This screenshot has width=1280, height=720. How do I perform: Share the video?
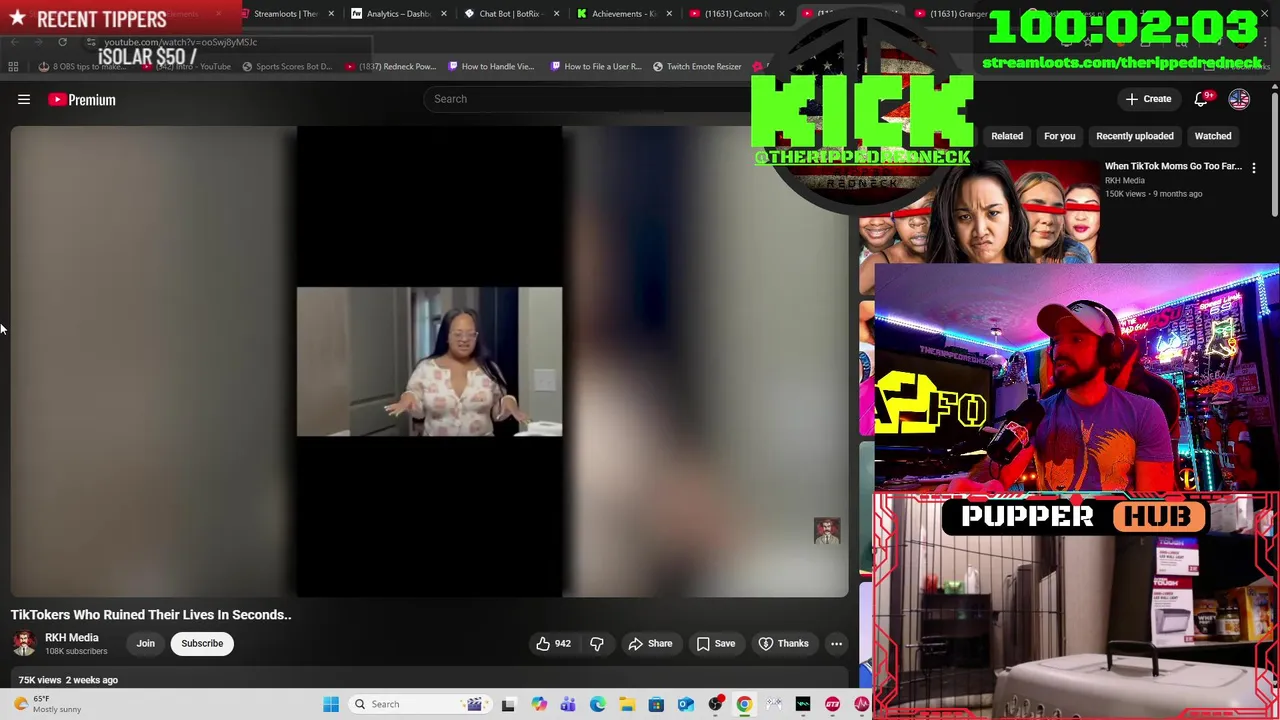(650, 643)
